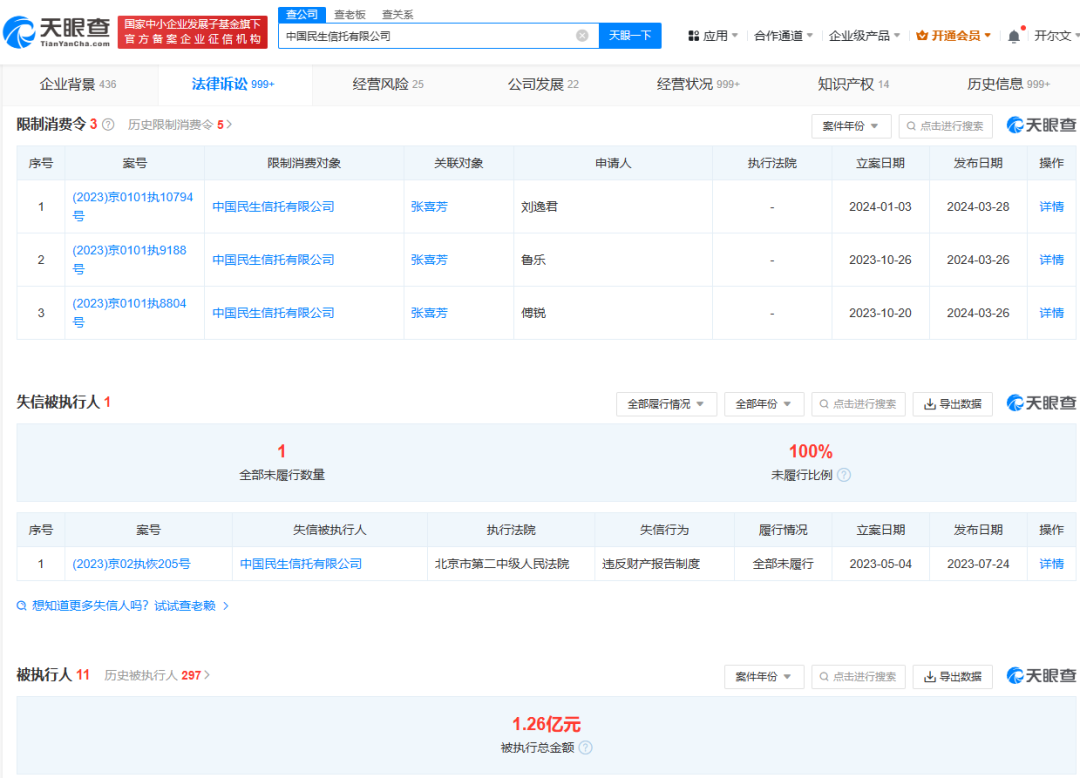This screenshot has width=1080, height=778.
Task: Click question mark icon beside 被执行总金额
Action: [x=586, y=747]
